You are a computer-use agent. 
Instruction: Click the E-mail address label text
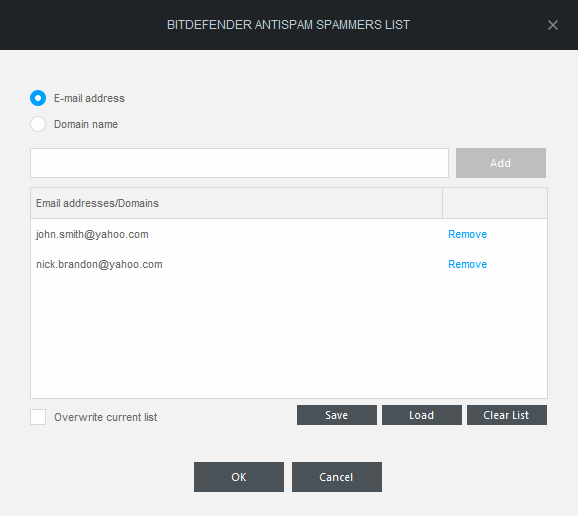(89, 98)
